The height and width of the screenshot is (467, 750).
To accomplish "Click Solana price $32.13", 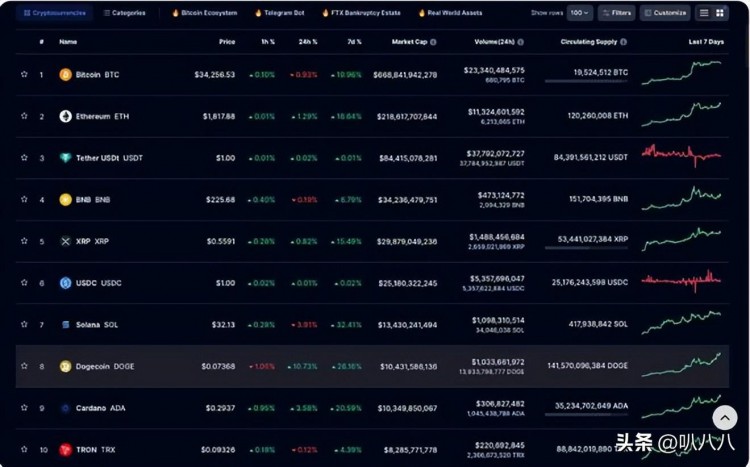I will (x=223, y=325).
